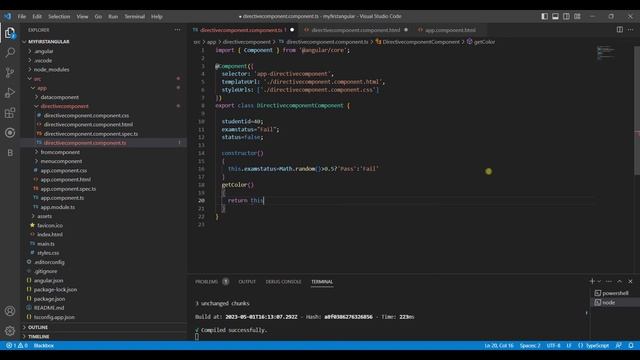This screenshot has height=360, width=640.
Task: Maximize the terminal panel size
Action: click(620, 281)
